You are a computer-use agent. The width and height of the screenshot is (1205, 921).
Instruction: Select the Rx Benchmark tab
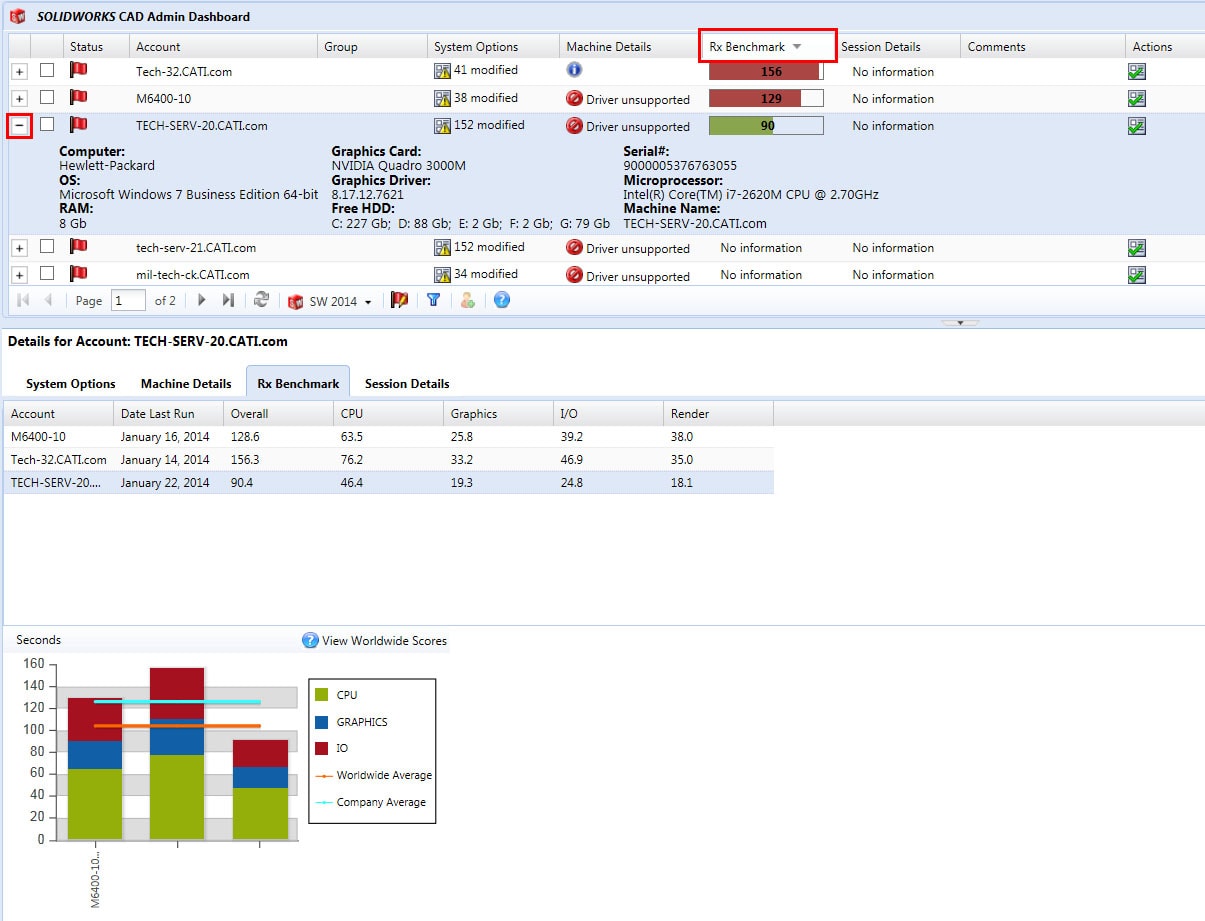[x=298, y=383]
